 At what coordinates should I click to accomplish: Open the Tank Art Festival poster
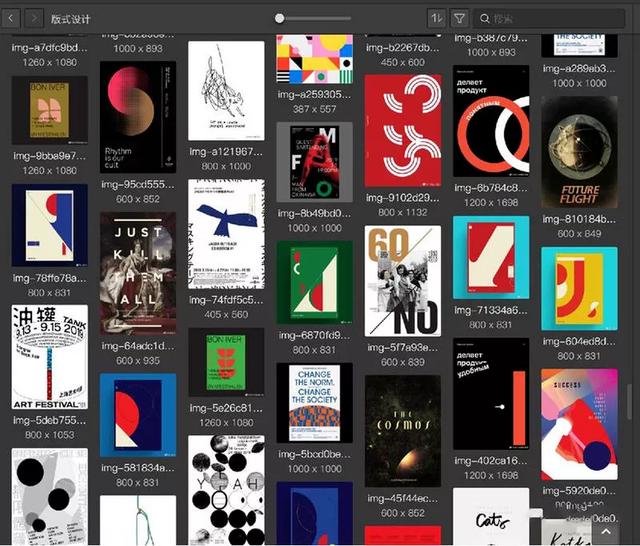[x=49, y=357]
